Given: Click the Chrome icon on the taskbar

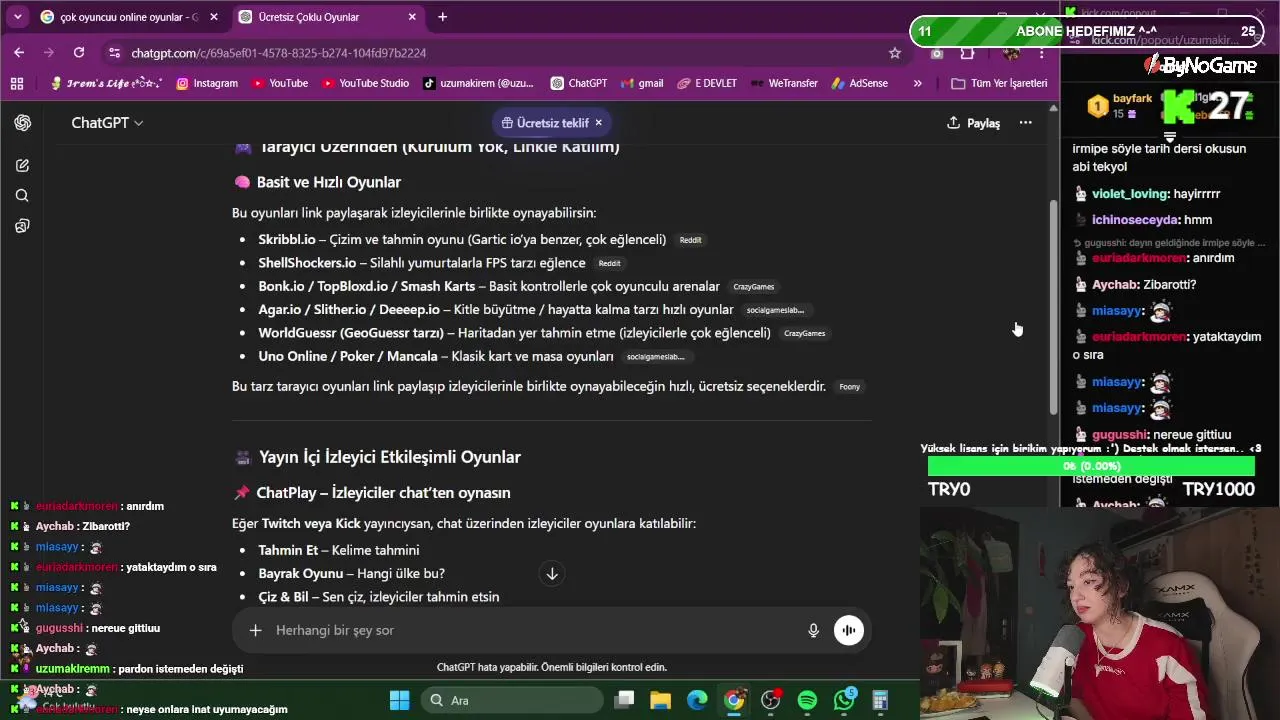Looking at the screenshot, I should click(x=734, y=700).
